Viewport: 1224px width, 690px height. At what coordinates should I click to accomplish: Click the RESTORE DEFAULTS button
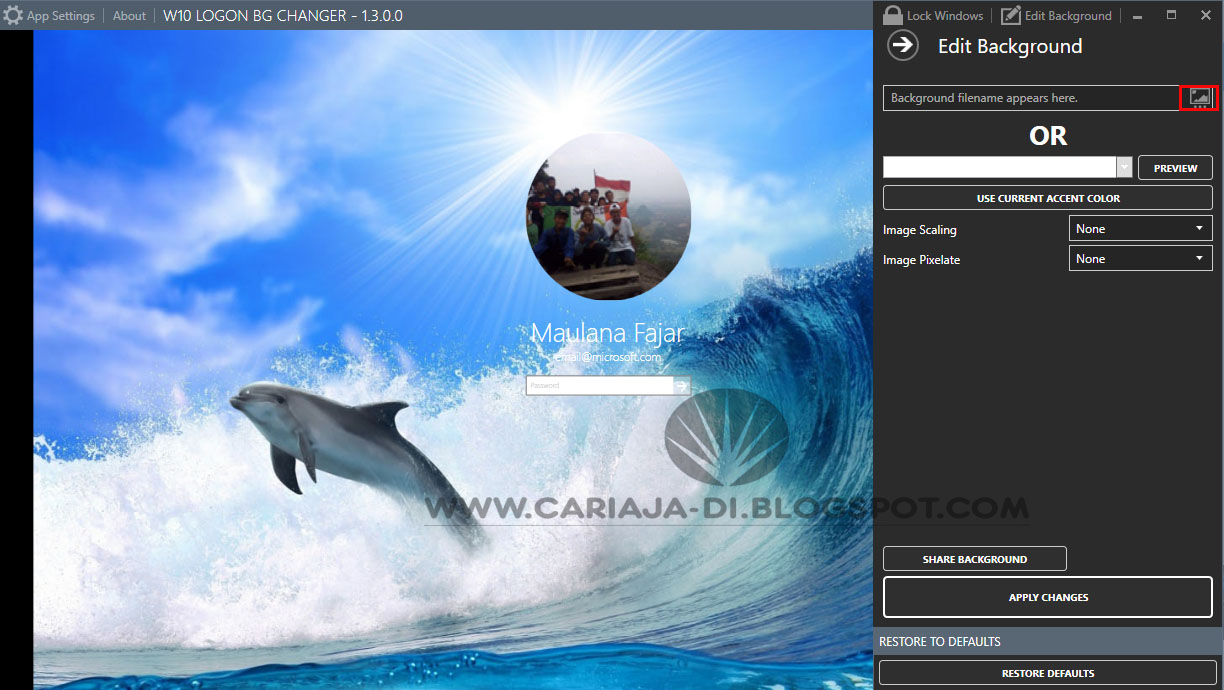(1047, 673)
